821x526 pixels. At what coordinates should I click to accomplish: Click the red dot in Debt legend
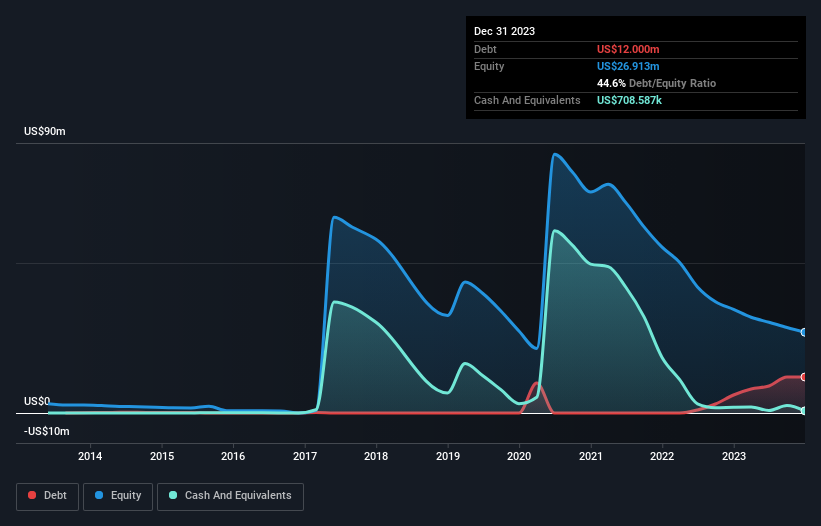[x=32, y=495]
